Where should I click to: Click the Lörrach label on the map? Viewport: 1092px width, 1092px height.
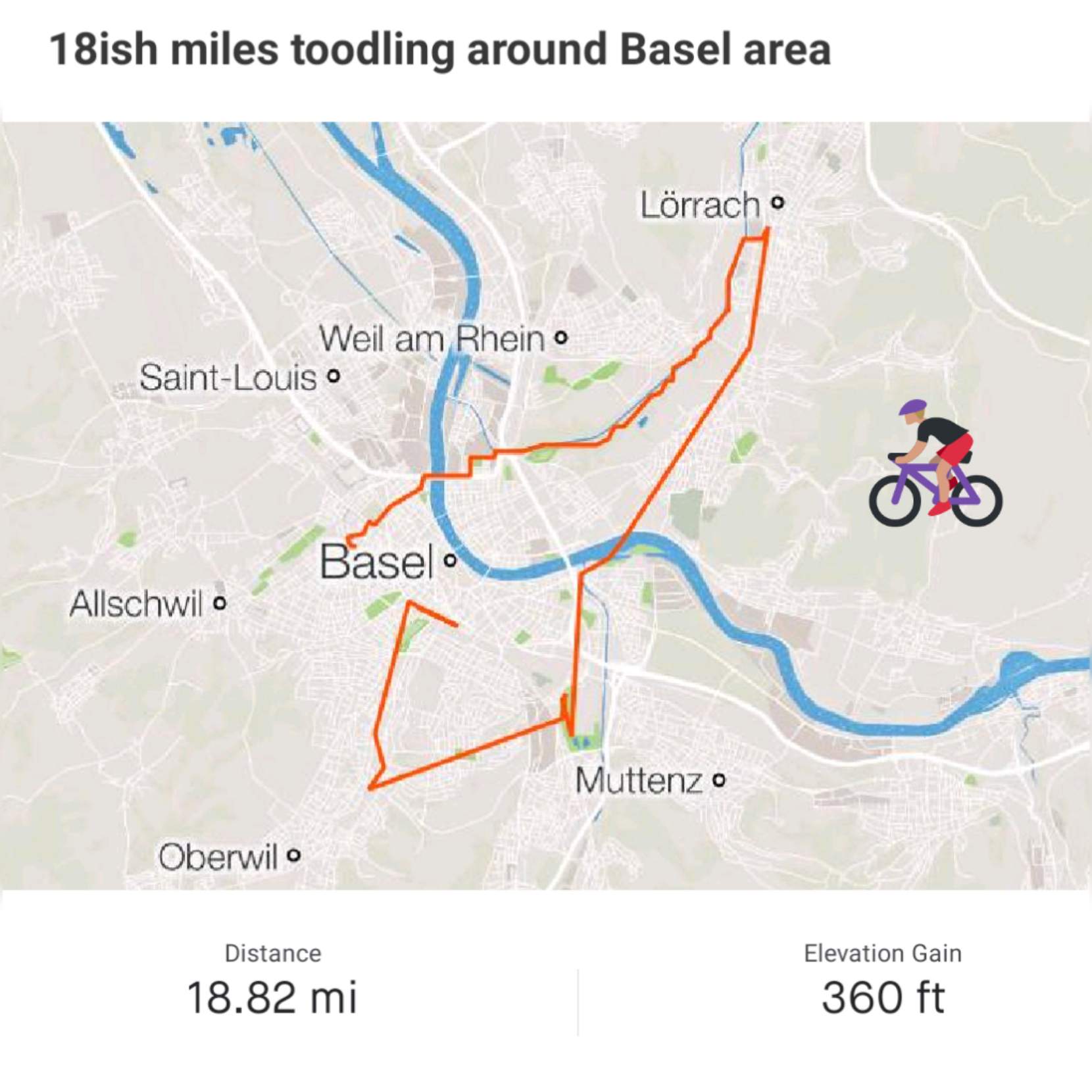pyautogui.click(x=700, y=205)
